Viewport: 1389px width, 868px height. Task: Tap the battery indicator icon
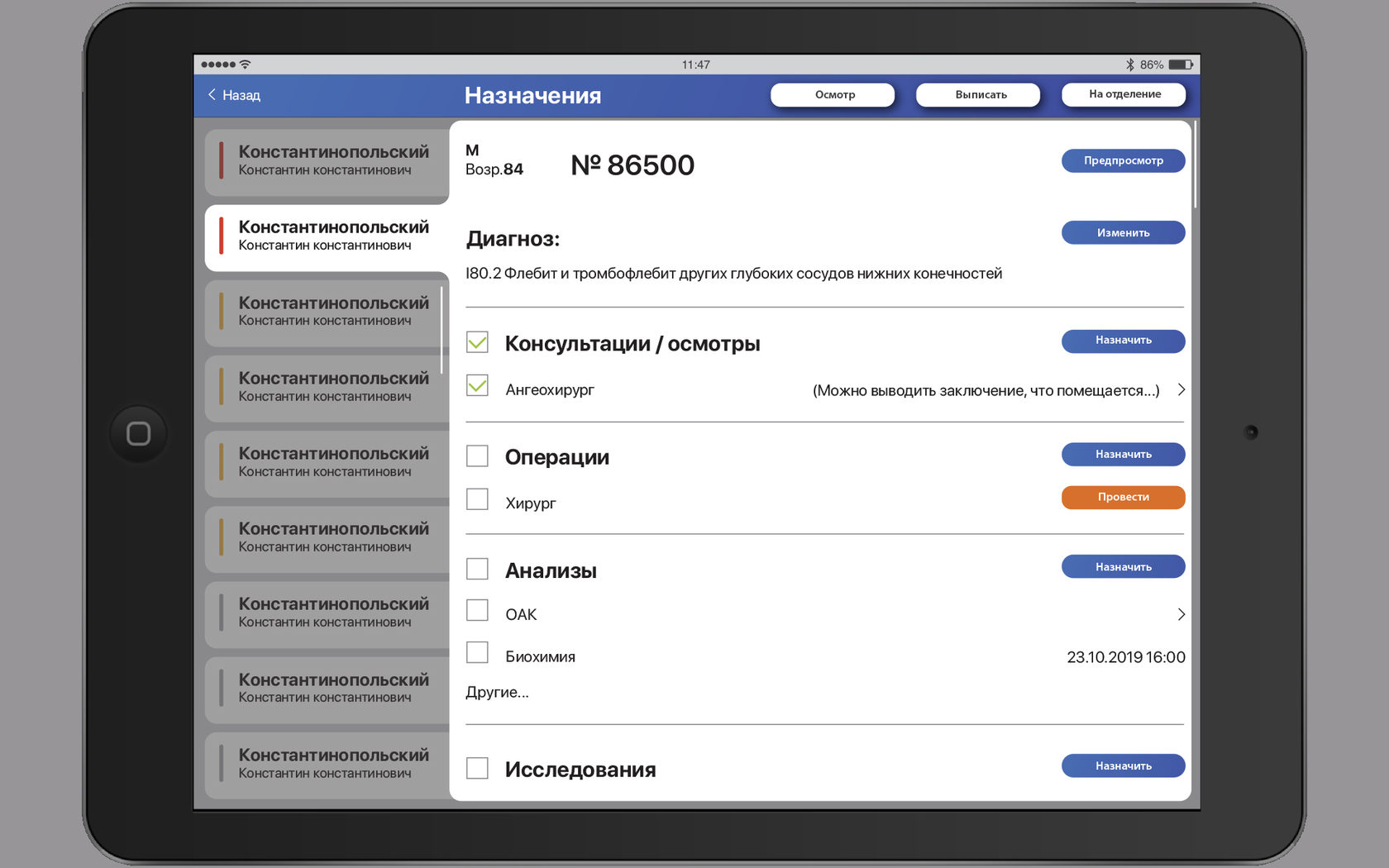[x=1181, y=64]
